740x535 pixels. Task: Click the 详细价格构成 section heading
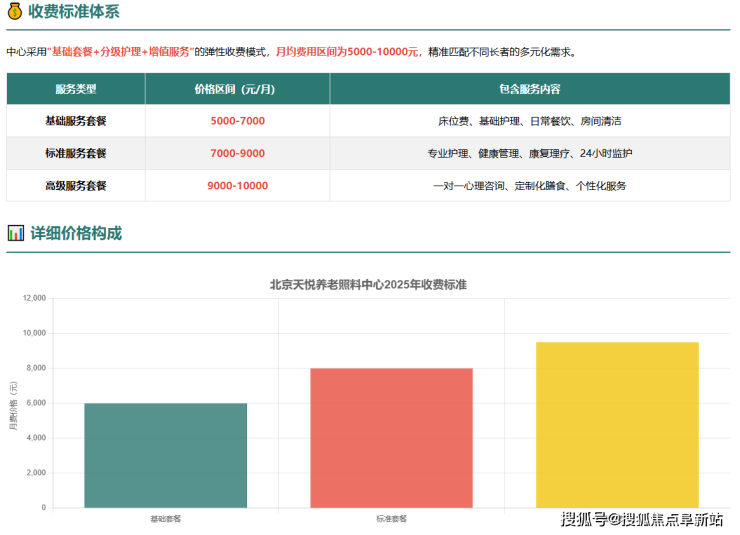coord(76,233)
